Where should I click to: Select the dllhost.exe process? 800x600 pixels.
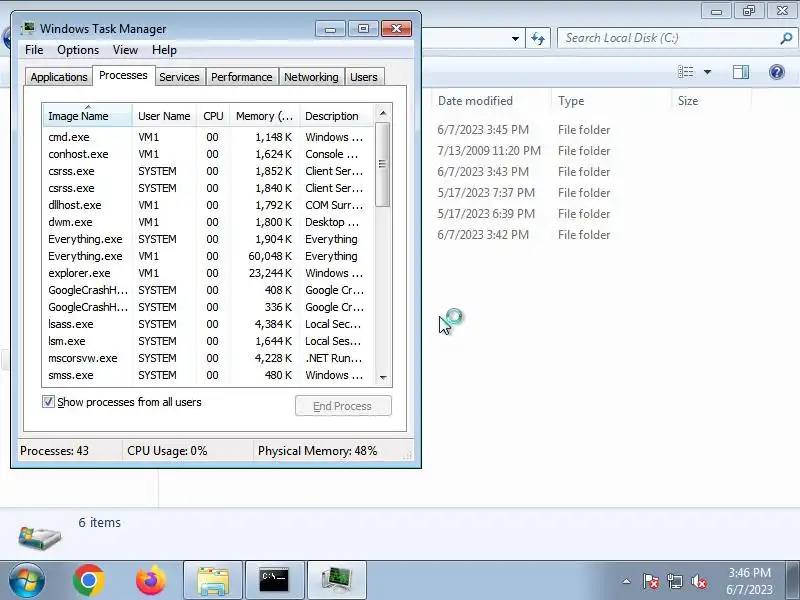tap(209, 205)
